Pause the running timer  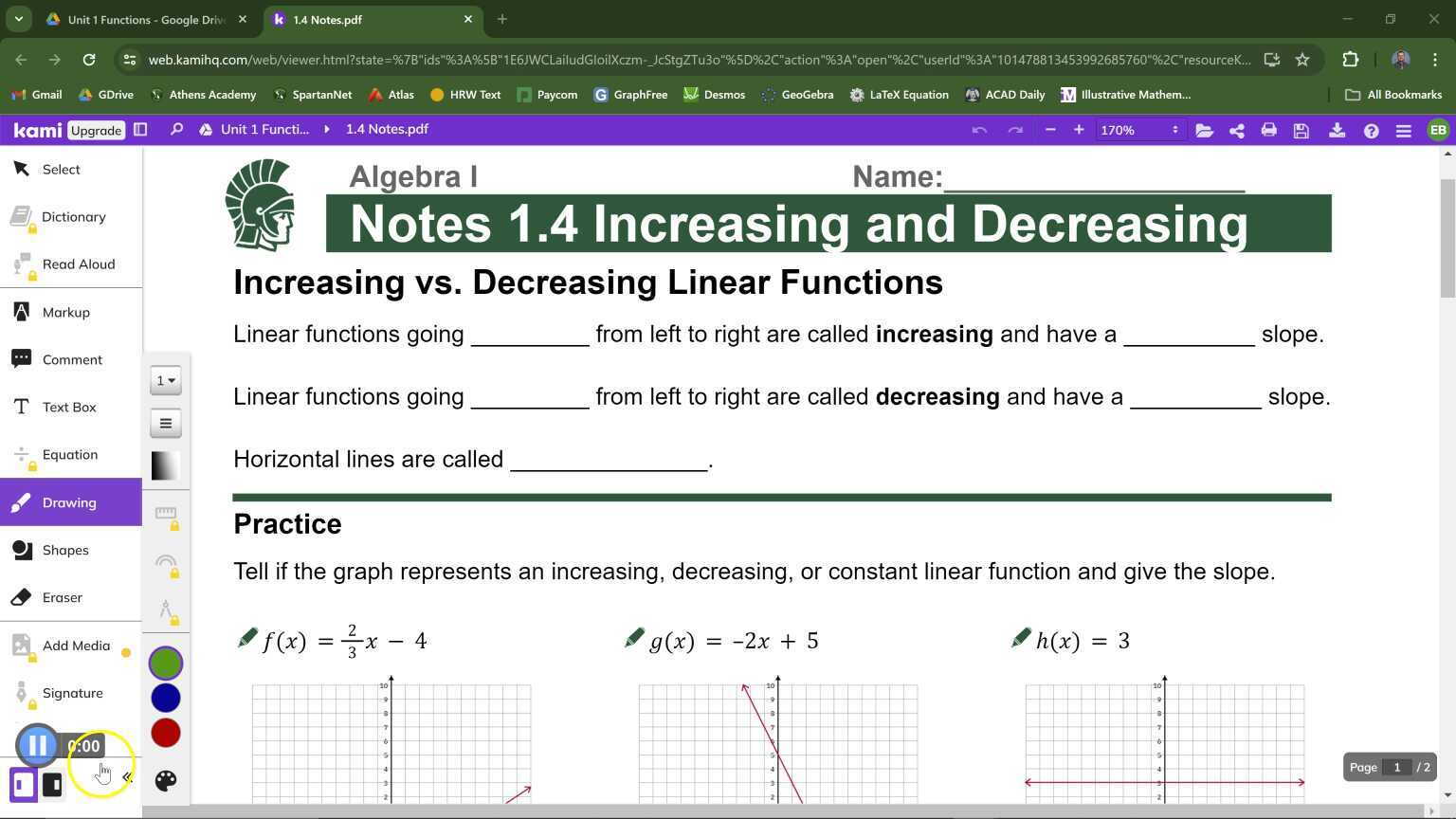pyautogui.click(x=37, y=745)
